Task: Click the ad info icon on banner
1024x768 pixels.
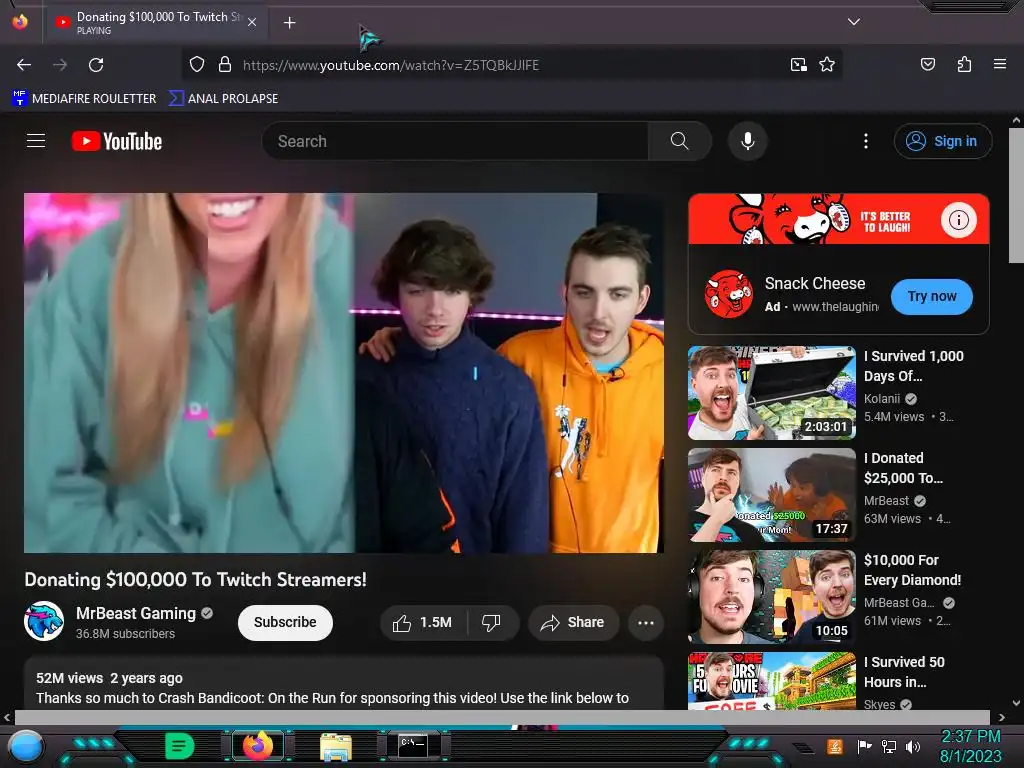Action: (959, 220)
